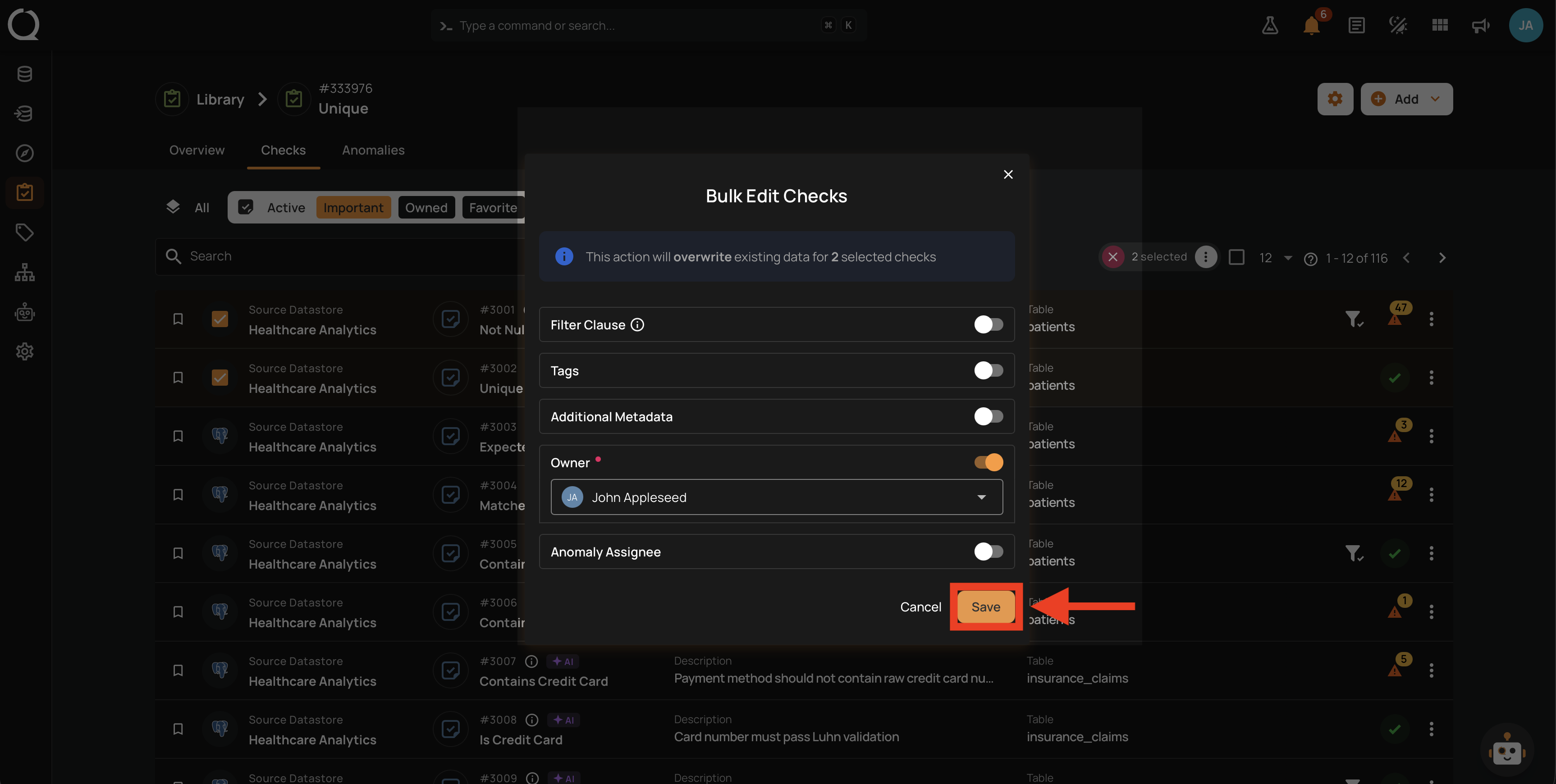Switch to the Anomalies tab
This screenshot has height=784, width=1556.
pyautogui.click(x=373, y=150)
